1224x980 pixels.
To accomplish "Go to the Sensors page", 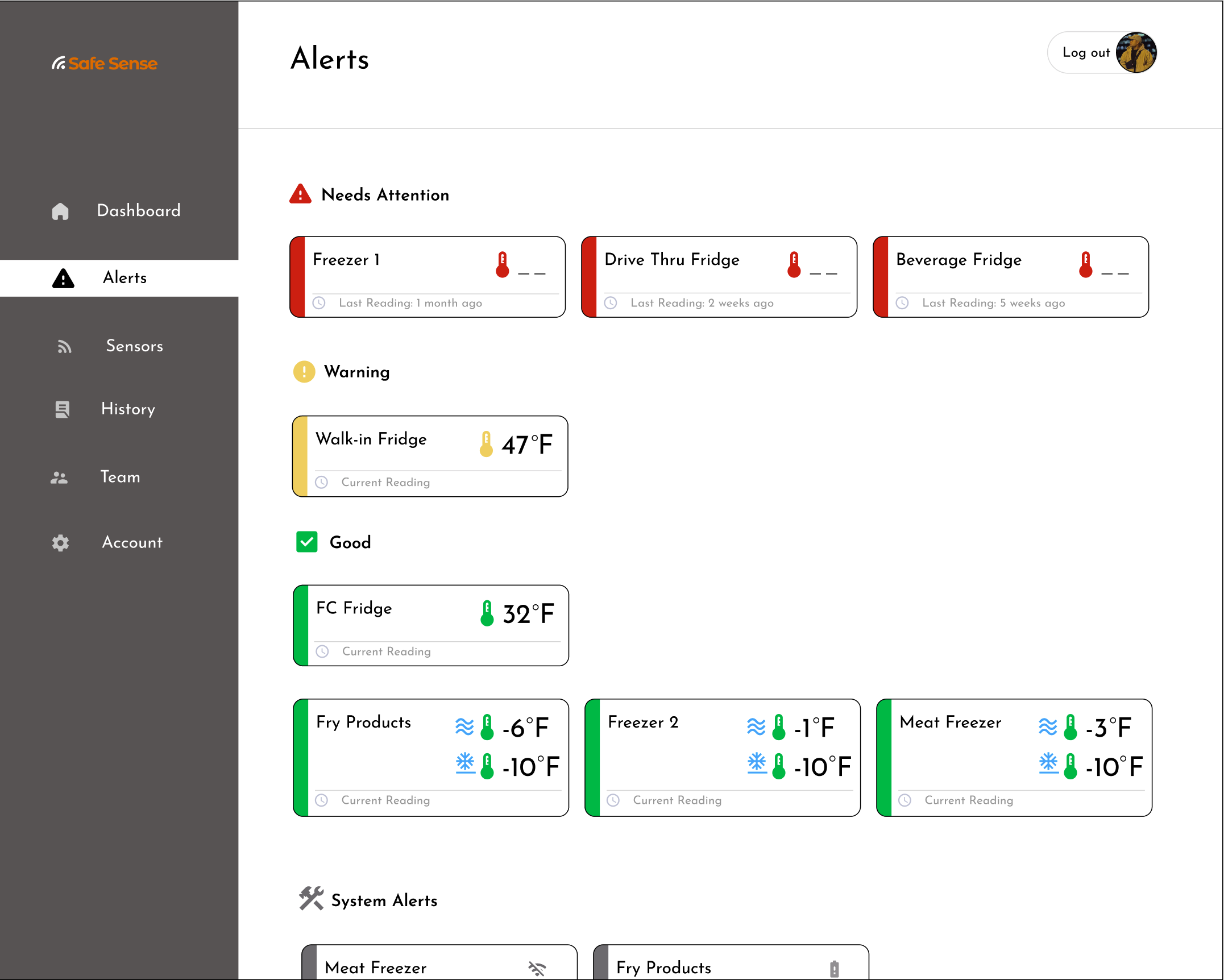I will pyautogui.click(x=134, y=346).
